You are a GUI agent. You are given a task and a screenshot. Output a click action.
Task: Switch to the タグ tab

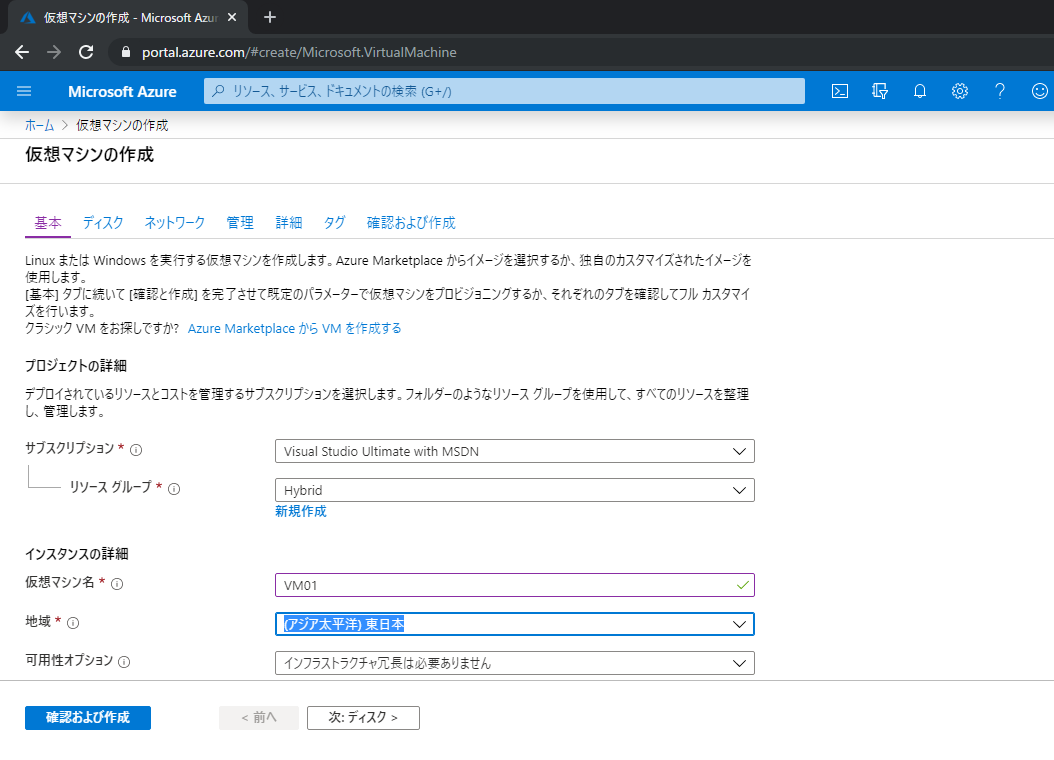[x=335, y=223]
